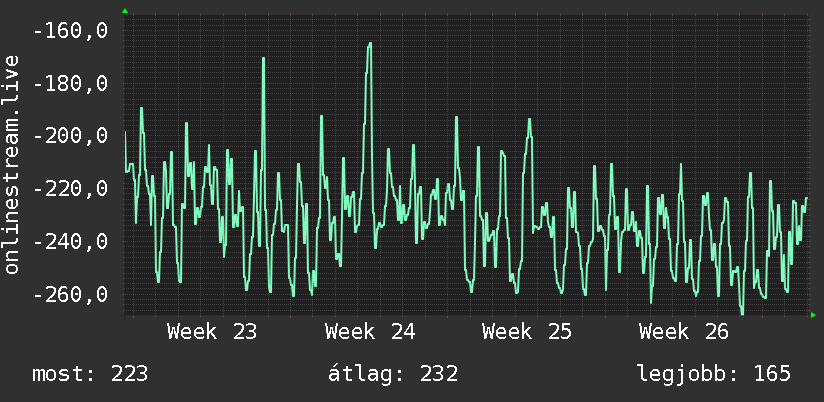This screenshot has width=824, height=402.
Task: Click the -160,0 y-axis label
Action: pos(70,30)
